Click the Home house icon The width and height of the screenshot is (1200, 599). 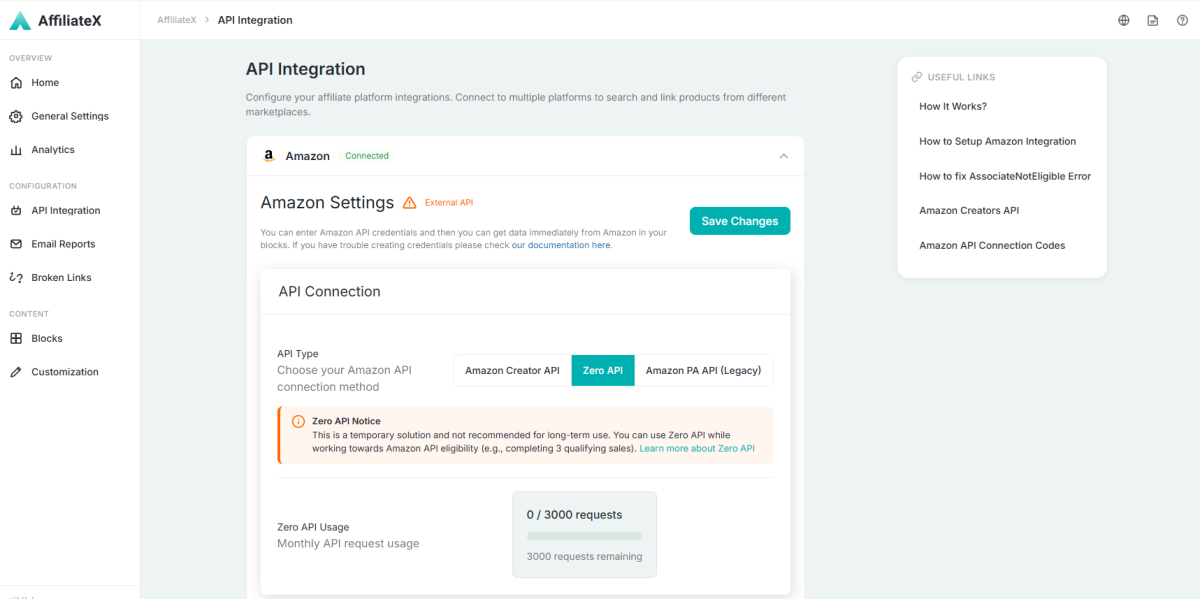[16, 83]
